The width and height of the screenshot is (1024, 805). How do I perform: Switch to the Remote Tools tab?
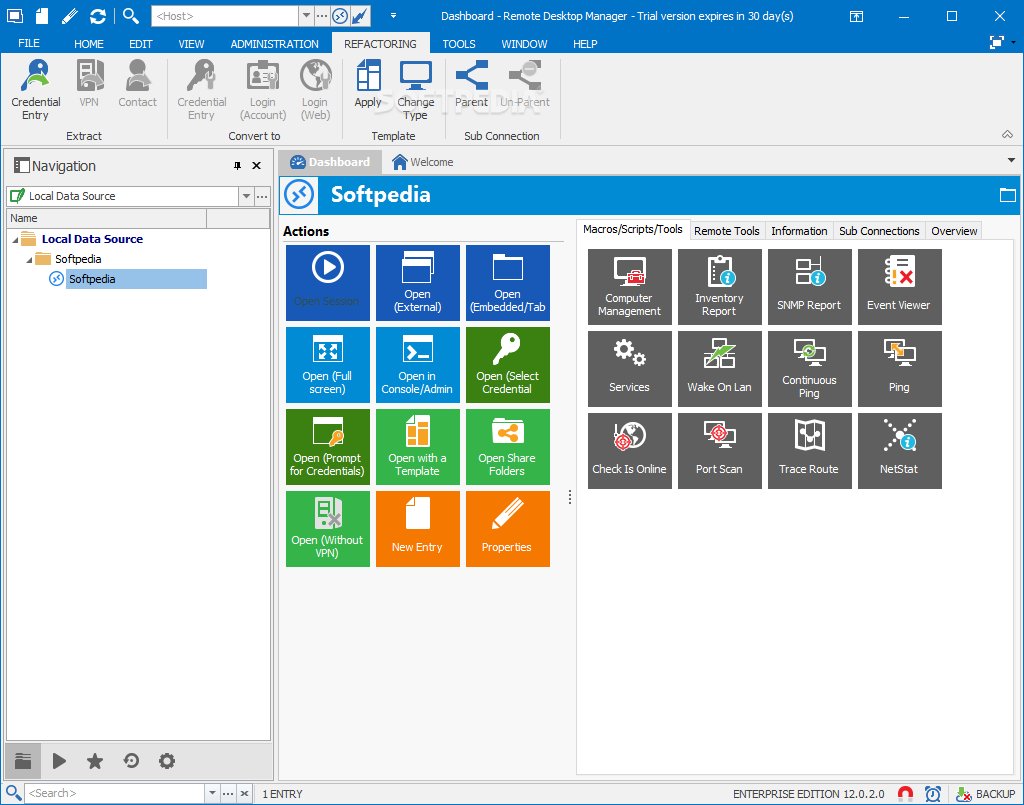click(727, 231)
